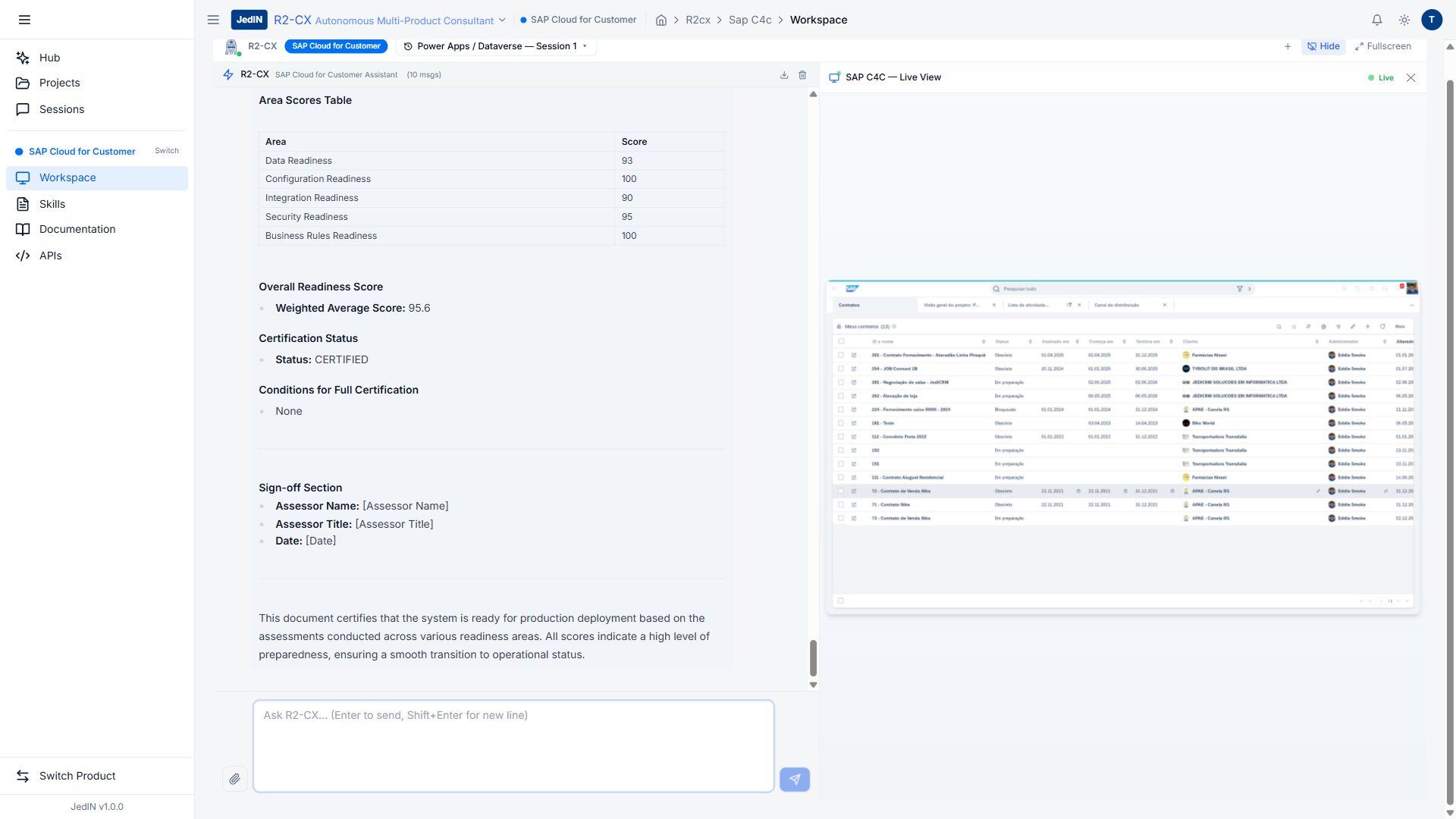
Task: Click the plus icon to add session
Action: [1287, 46]
